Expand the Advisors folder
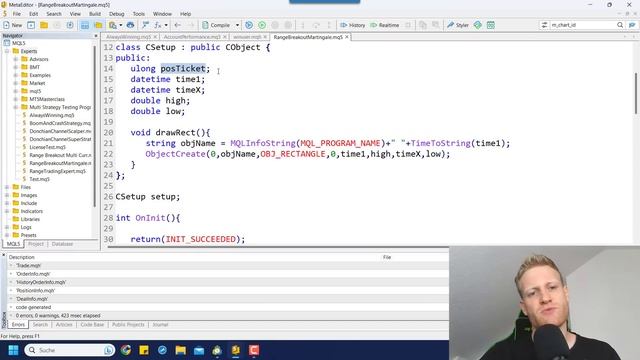 16,59
